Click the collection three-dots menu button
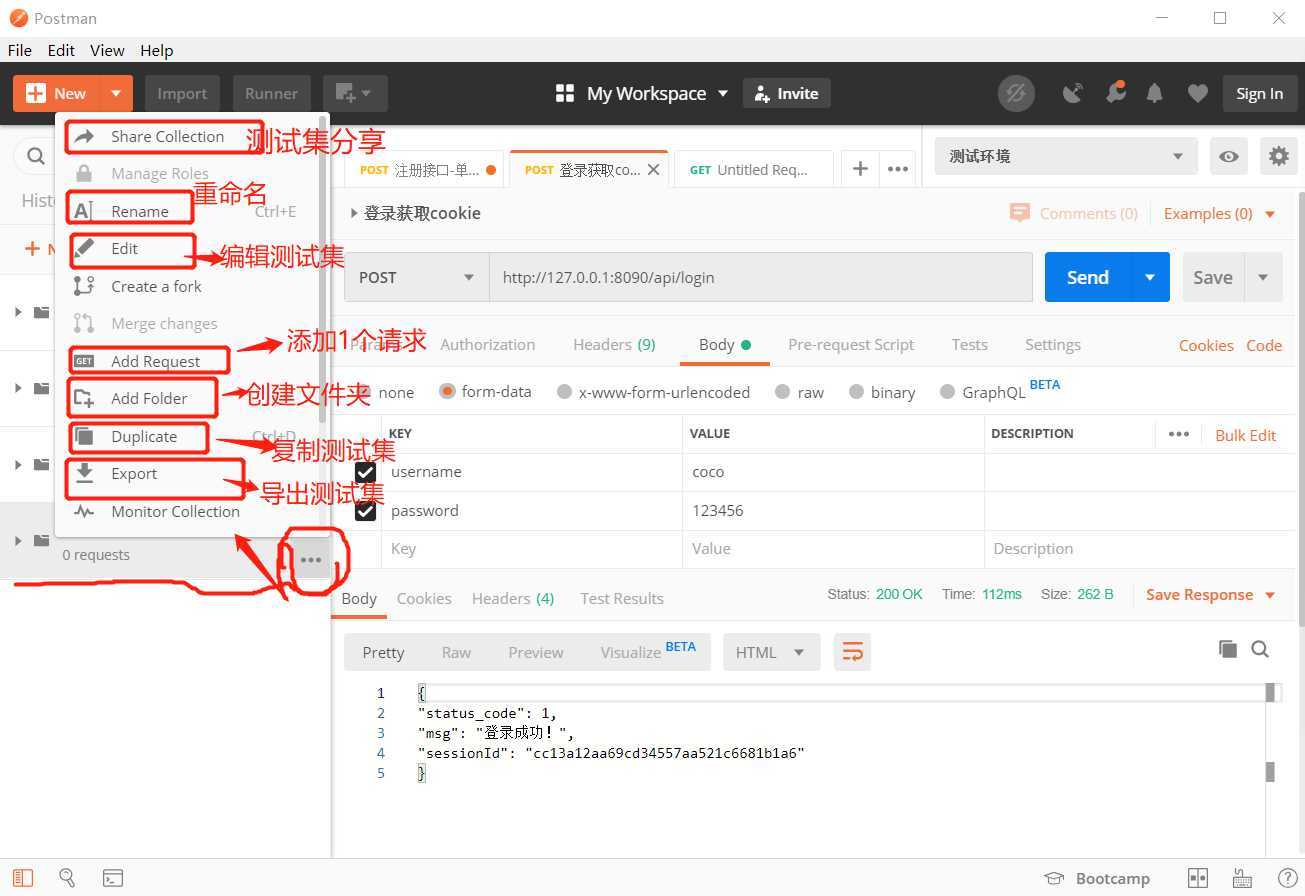The image size is (1305, 896). (x=311, y=559)
